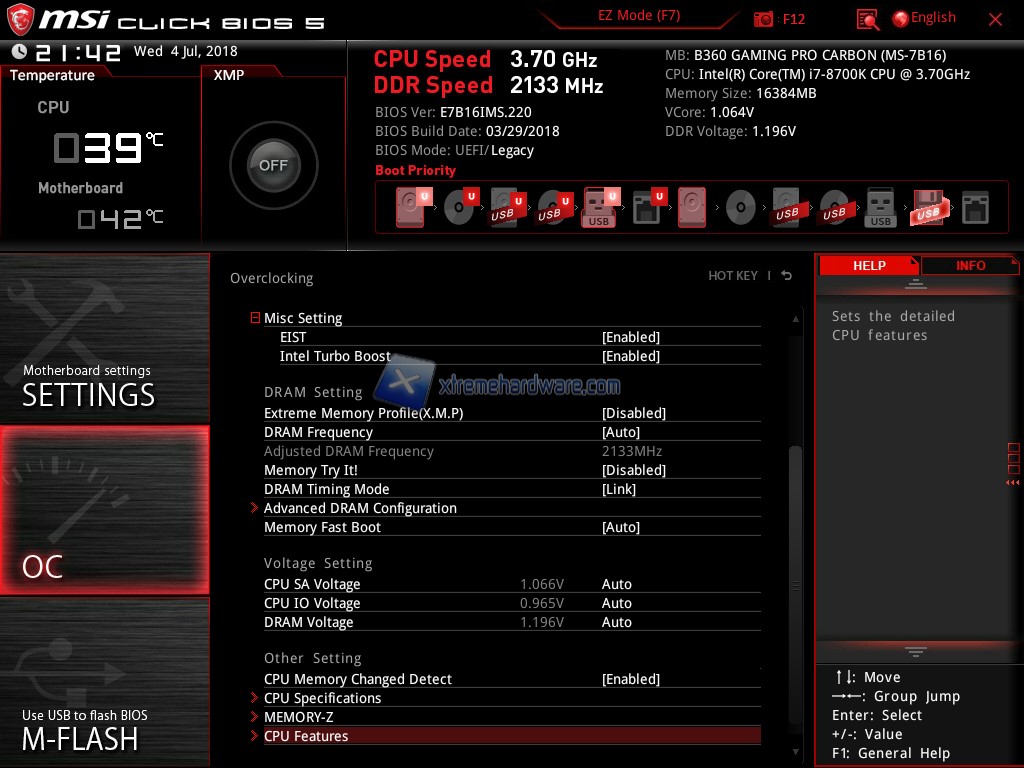This screenshot has height=768, width=1024.
Task: Click the back arrow next to HOT KEY
Action: tap(787, 276)
